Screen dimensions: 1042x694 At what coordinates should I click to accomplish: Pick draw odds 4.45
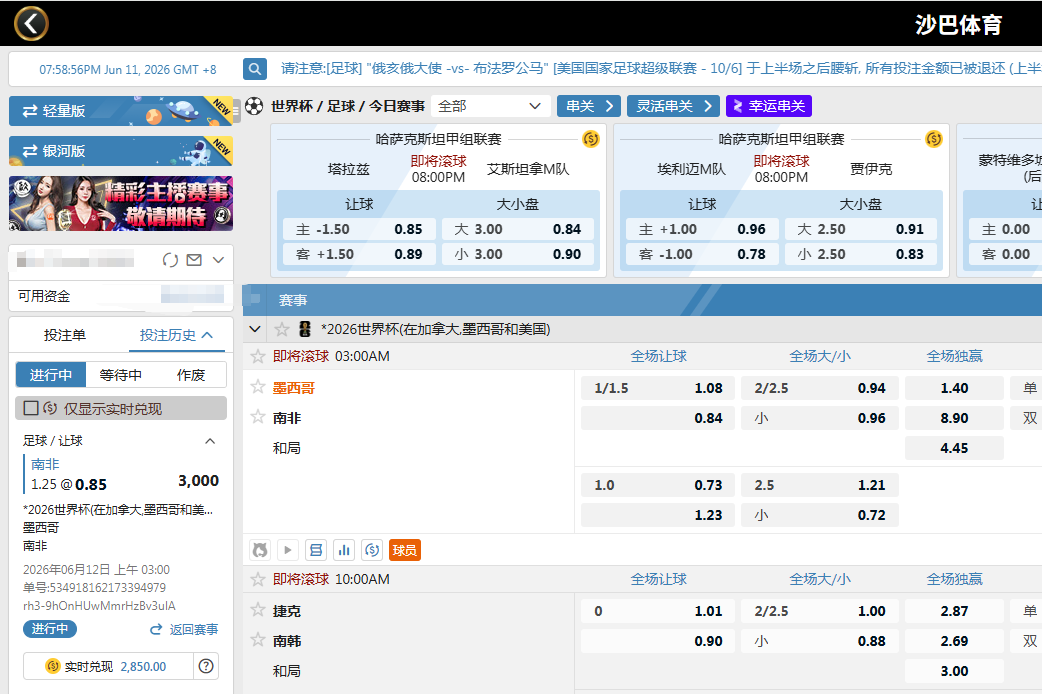(954, 448)
